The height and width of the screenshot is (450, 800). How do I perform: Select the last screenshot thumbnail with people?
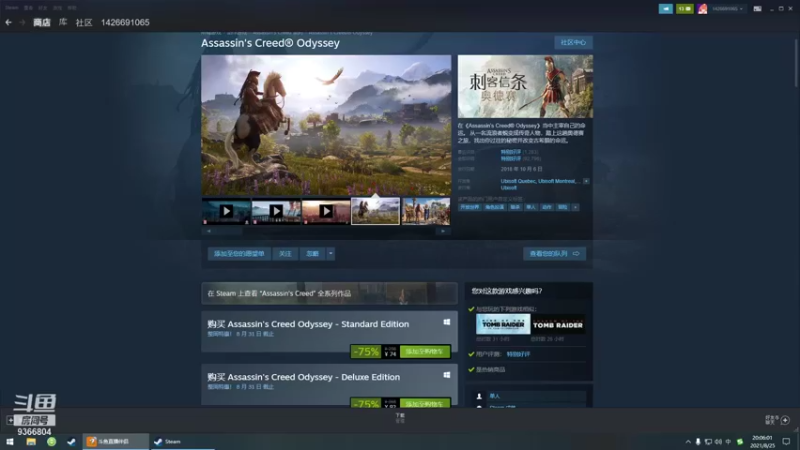[426, 211]
